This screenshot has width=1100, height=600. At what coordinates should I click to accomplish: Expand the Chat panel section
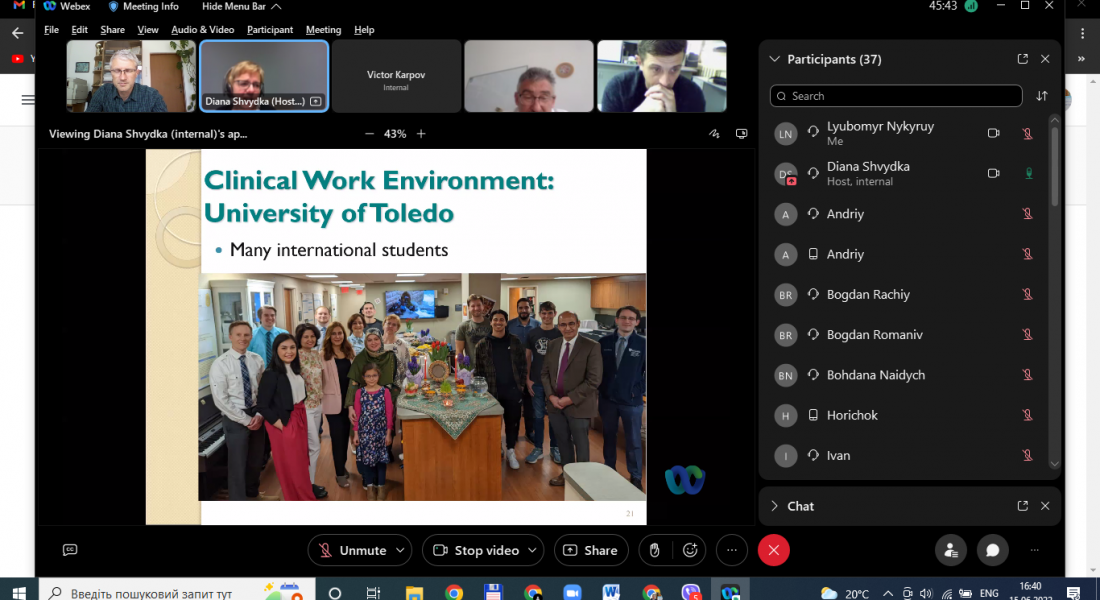774,506
